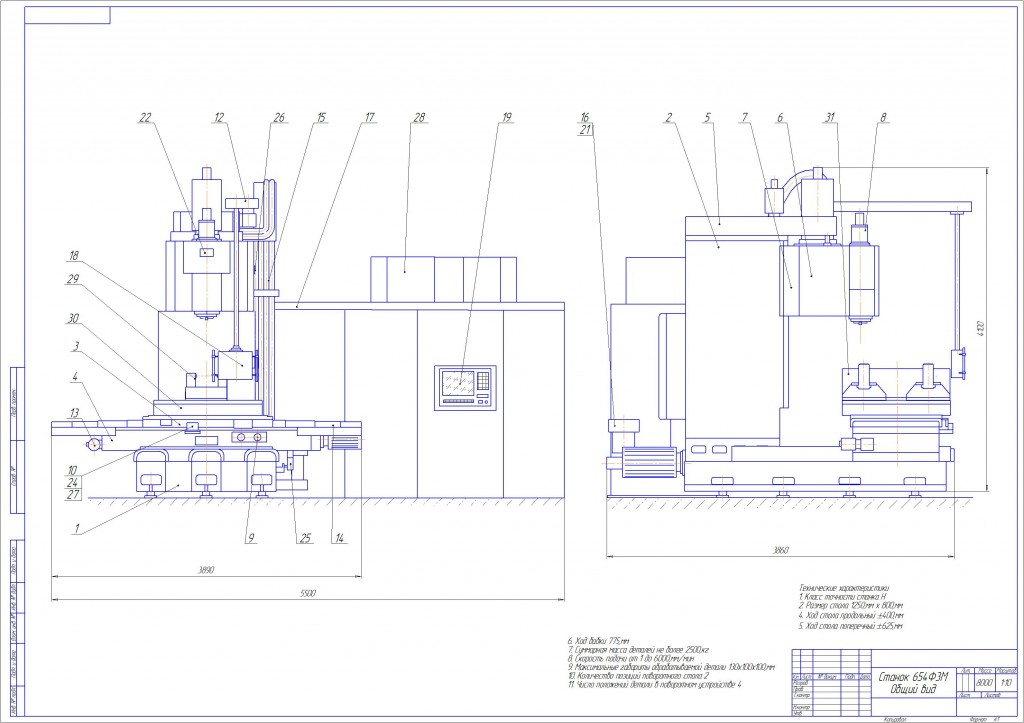Select callout label 12
Viewport: 1024px width, 723px height.
[219, 118]
